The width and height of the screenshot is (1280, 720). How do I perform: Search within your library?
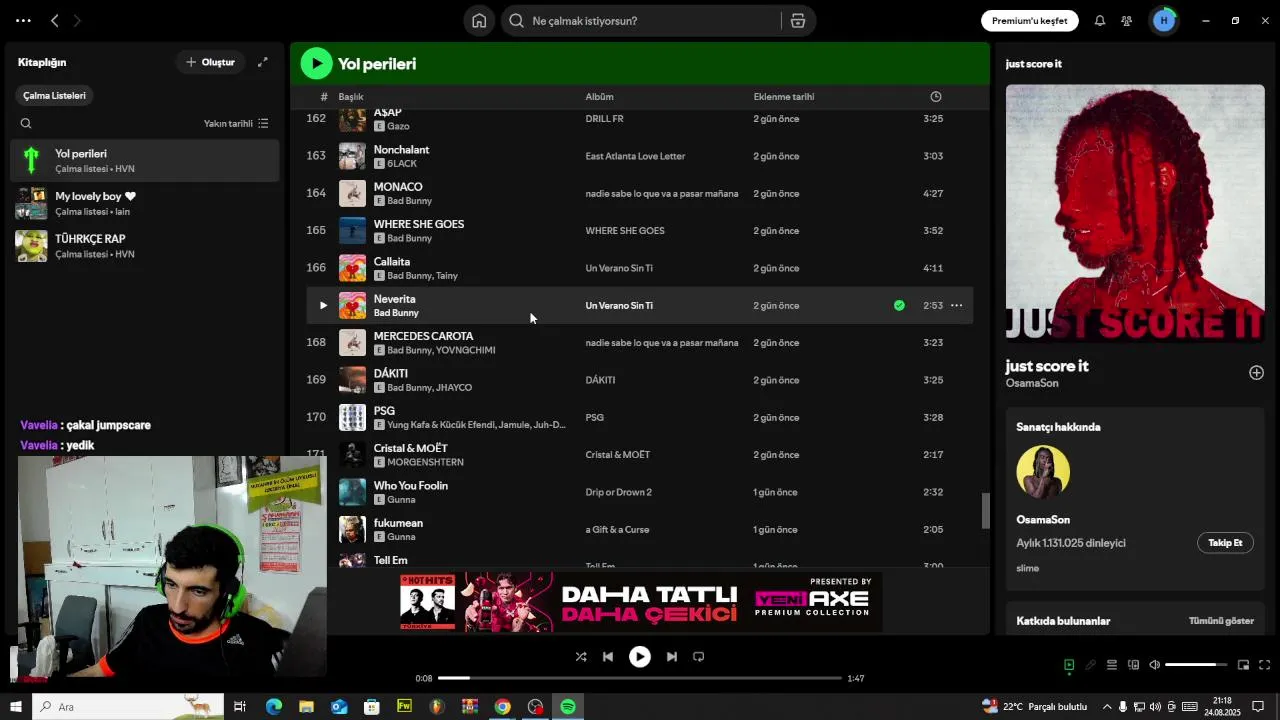(x=26, y=124)
